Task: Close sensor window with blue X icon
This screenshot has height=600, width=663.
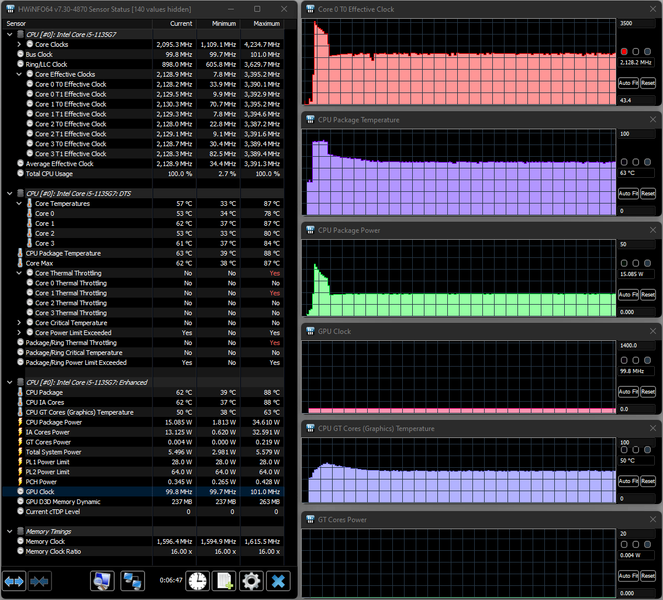Action: (279, 581)
